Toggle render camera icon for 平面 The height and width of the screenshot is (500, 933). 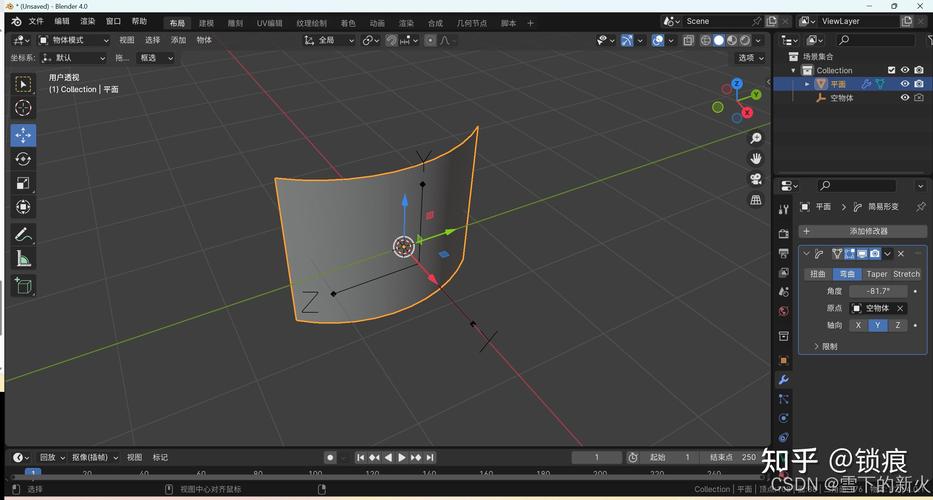point(919,84)
